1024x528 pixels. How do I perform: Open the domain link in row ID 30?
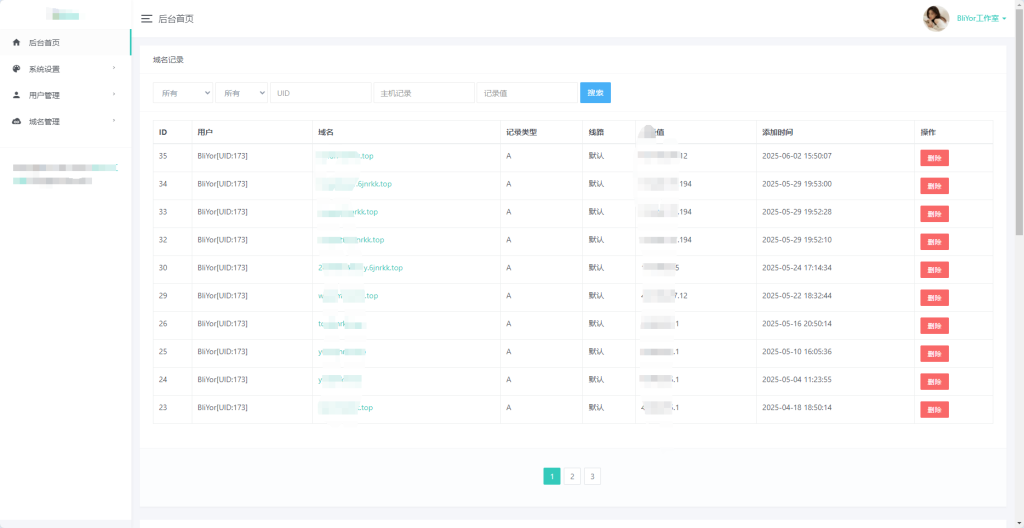click(x=361, y=268)
